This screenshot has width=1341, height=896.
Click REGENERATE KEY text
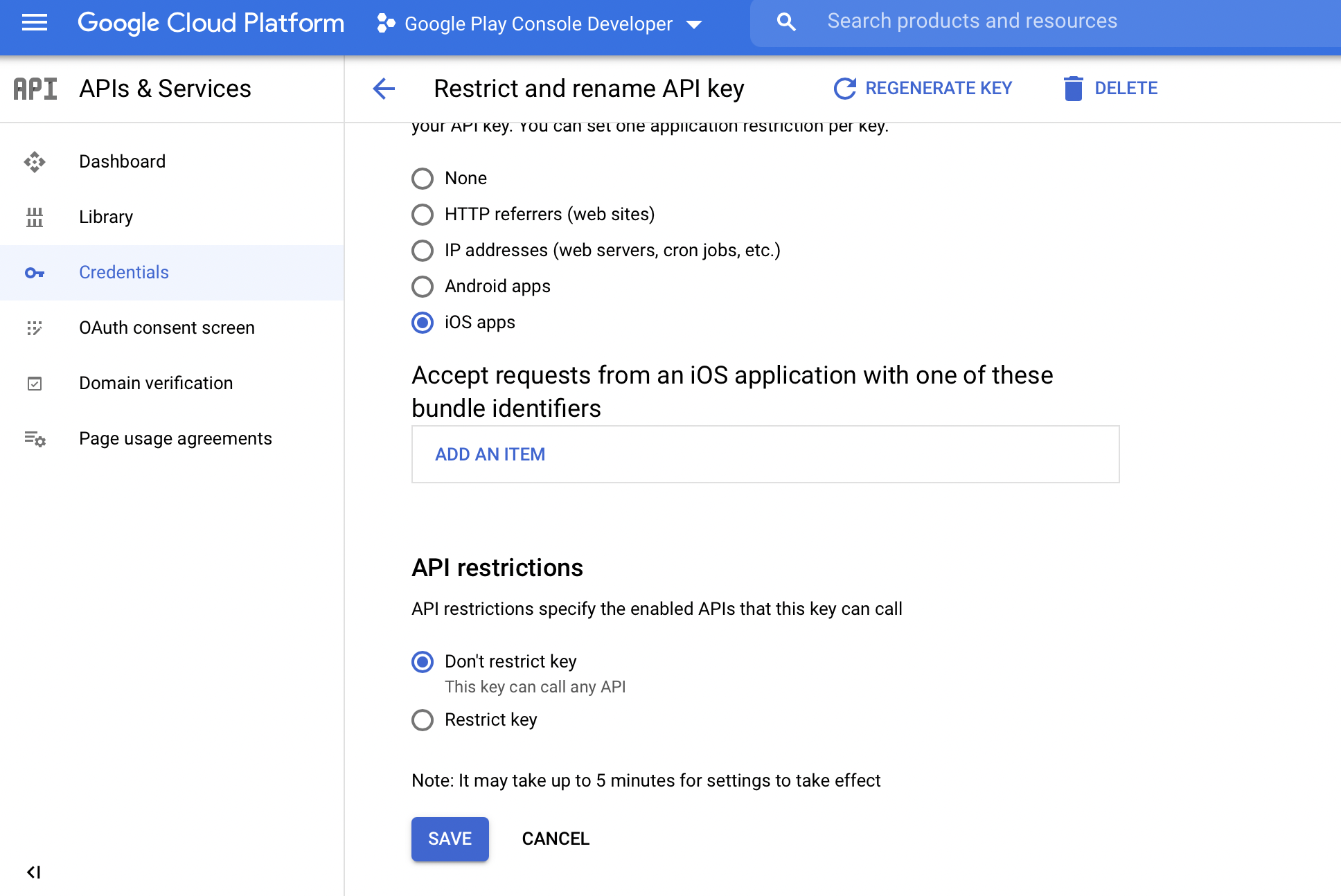tap(939, 89)
